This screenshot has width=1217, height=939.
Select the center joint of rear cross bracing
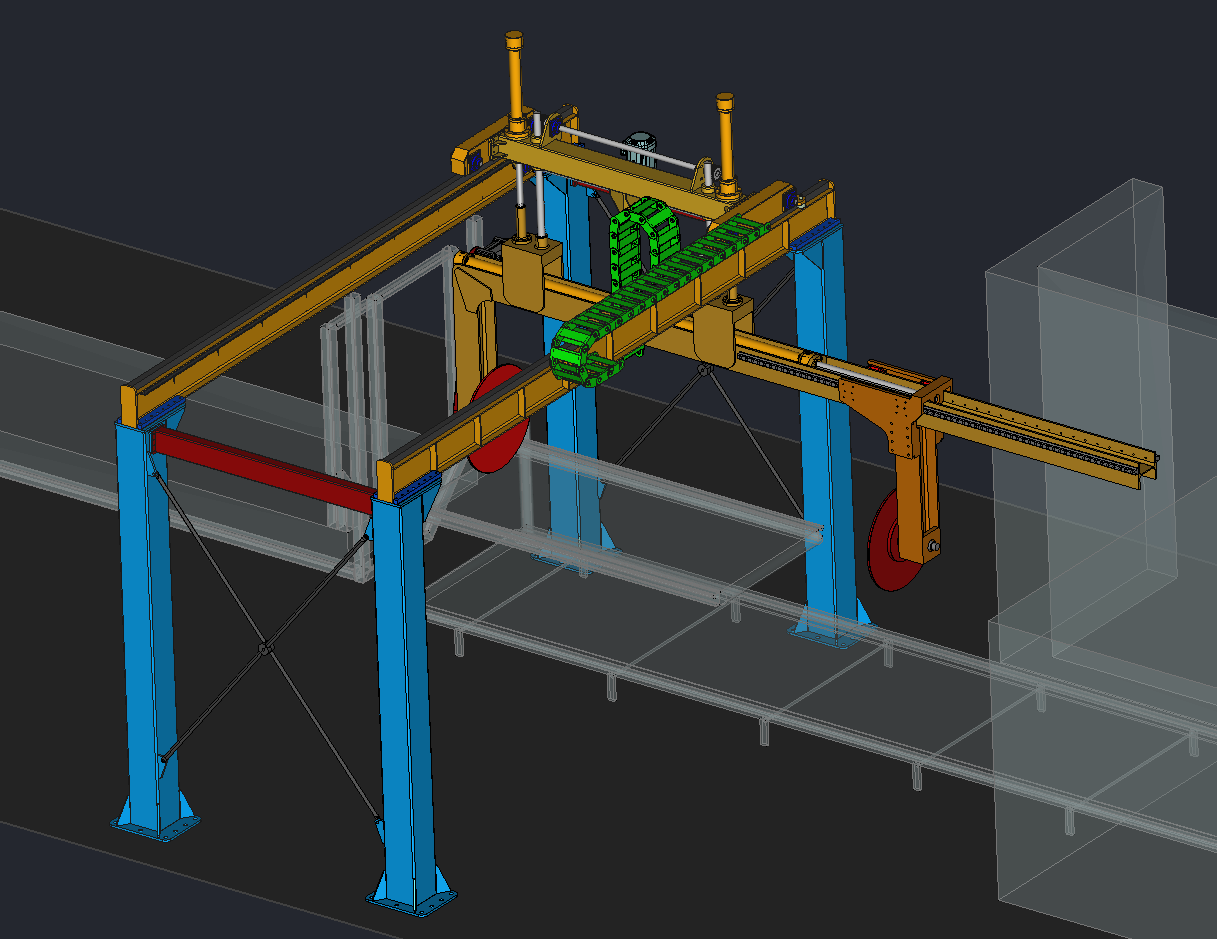[x=704, y=372]
